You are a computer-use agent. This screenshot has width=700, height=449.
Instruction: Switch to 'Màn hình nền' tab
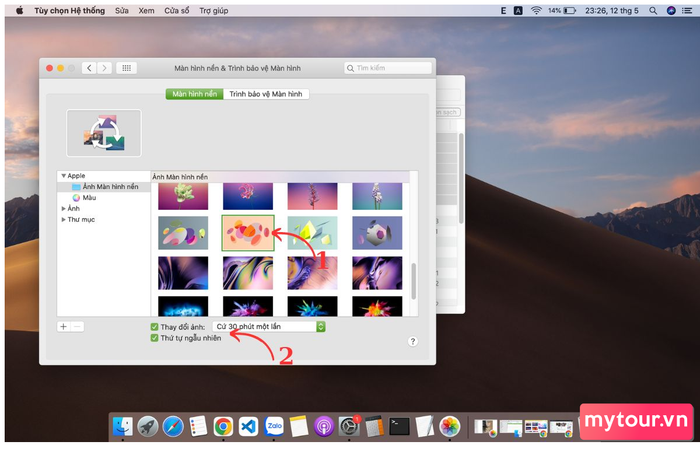click(x=195, y=94)
